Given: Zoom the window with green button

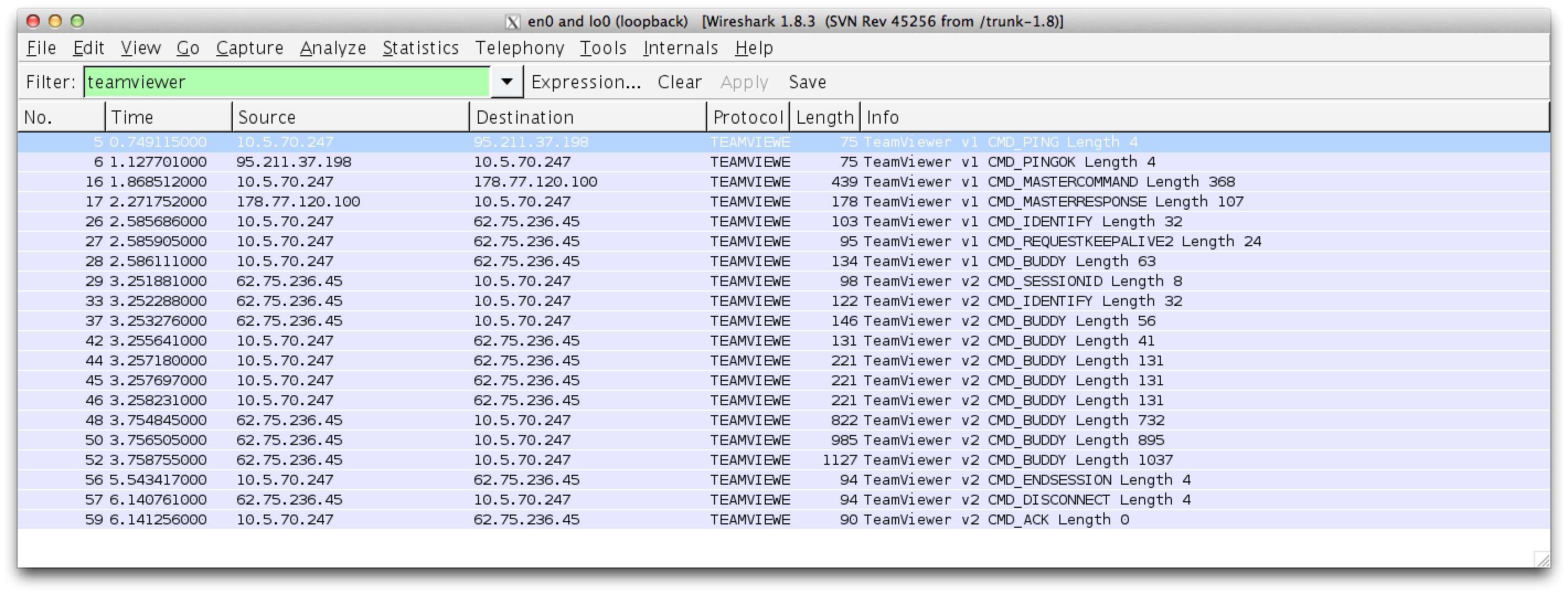Looking at the screenshot, I should click(77, 22).
